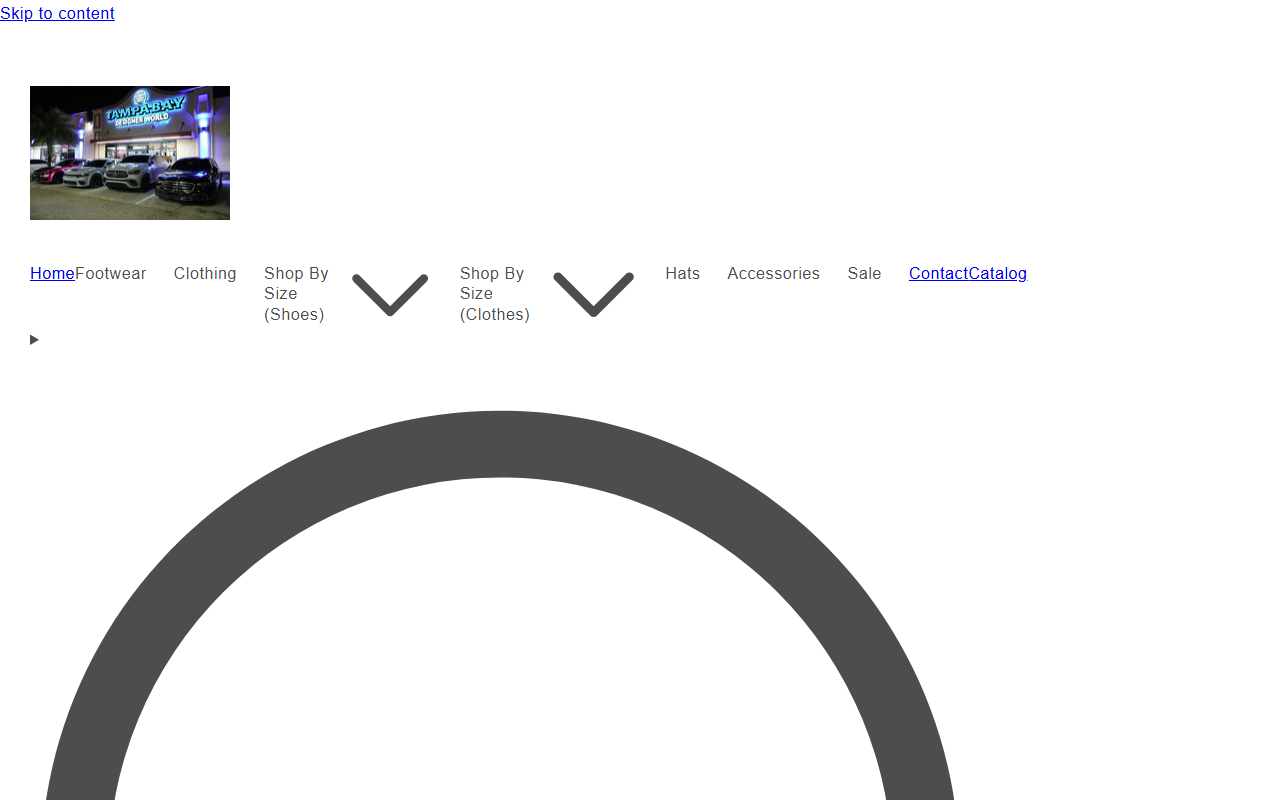This screenshot has height=800, width=1280.
Task: Visit the Sale menu item
Action: click(x=864, y=273)
